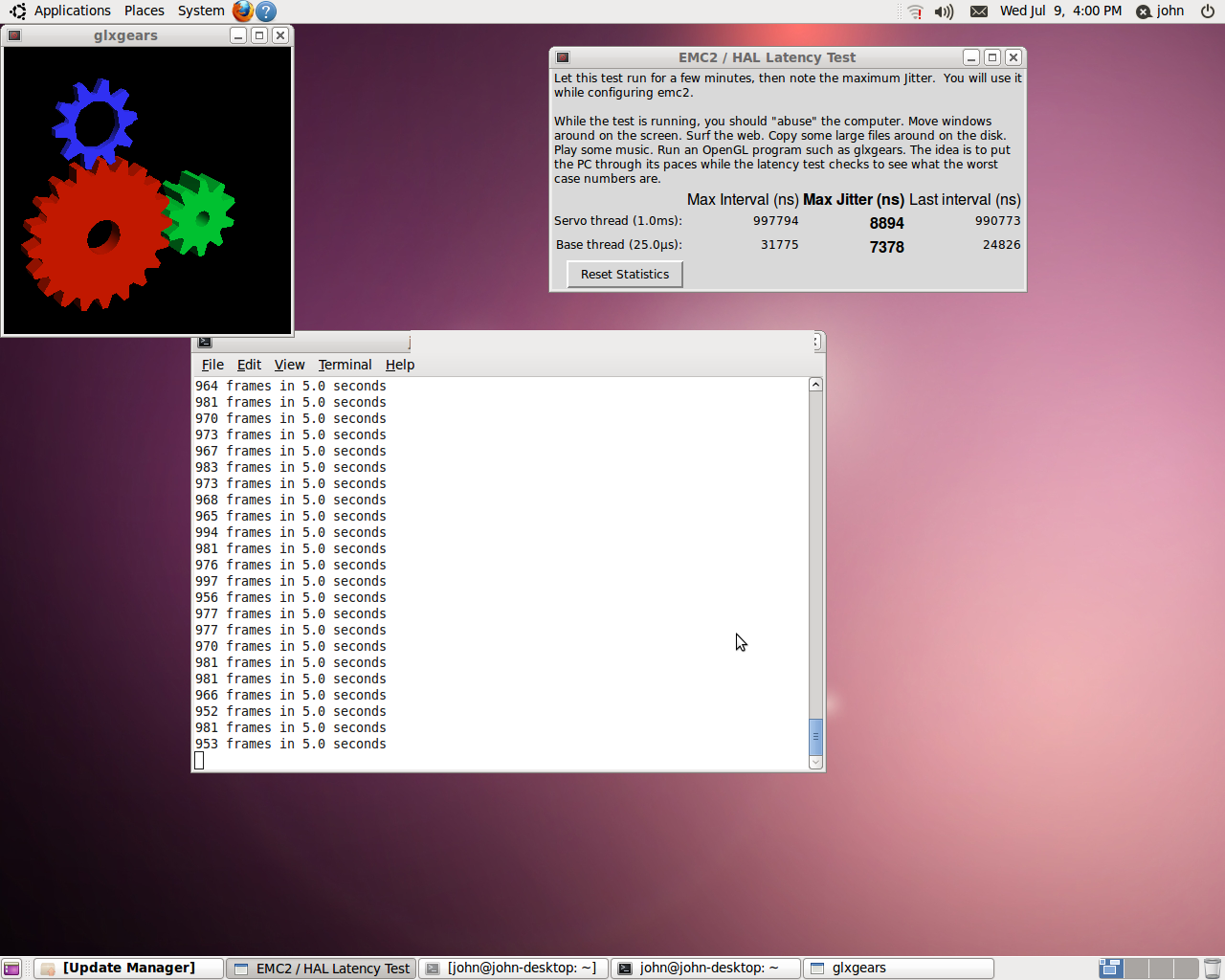Open the volume speaker indicator

[945, 11]
